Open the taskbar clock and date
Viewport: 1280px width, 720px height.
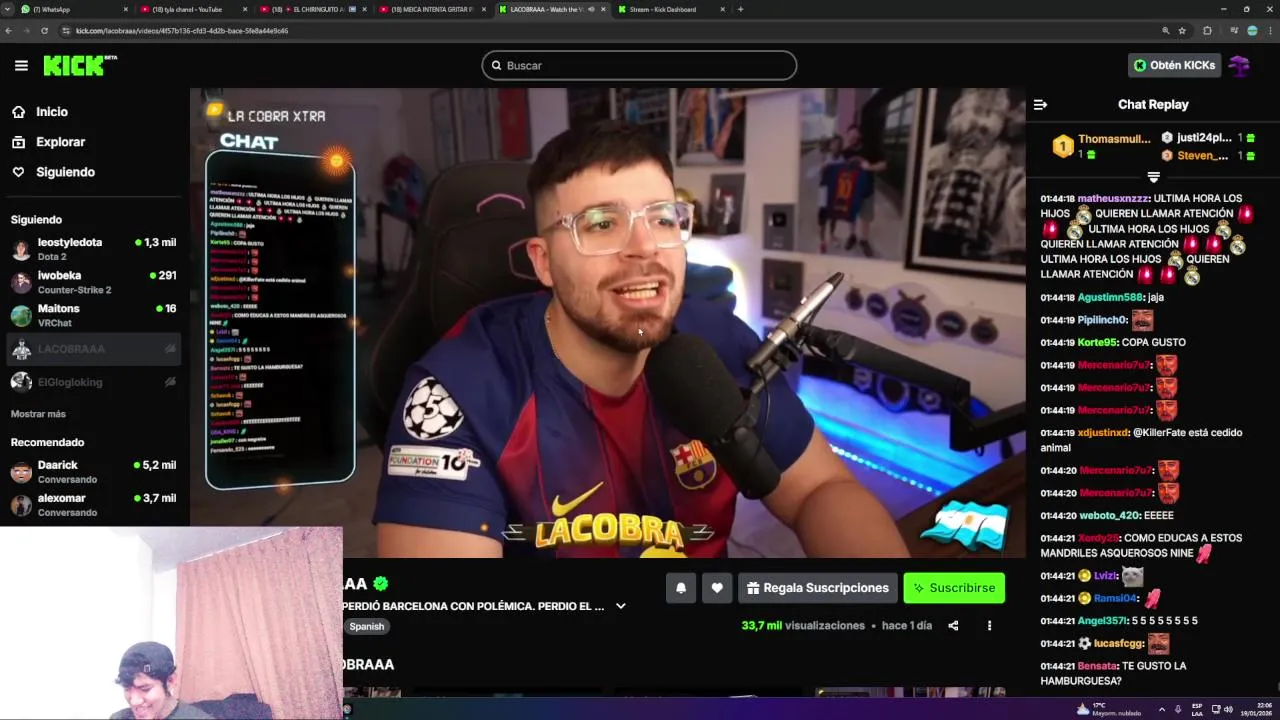click(1257, 709)
